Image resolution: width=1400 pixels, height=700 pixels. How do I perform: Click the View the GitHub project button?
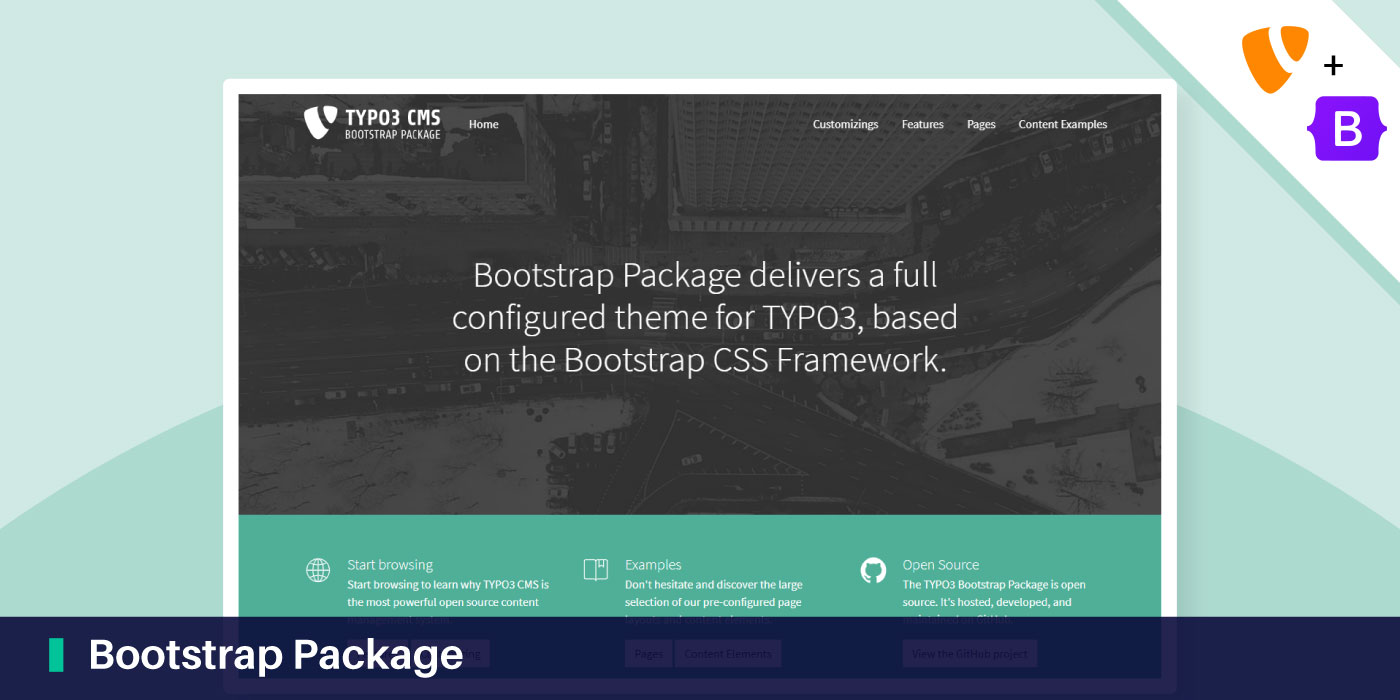pyautogui.click(x=970, y=654)
